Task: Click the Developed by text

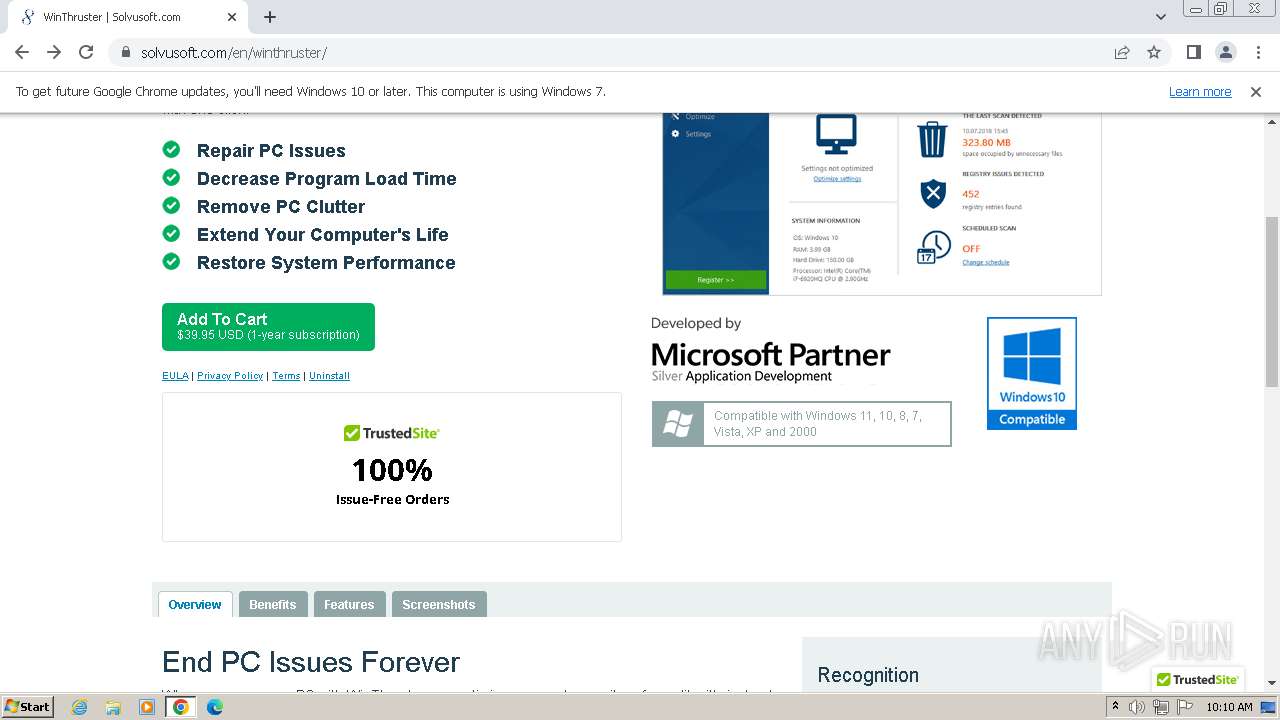Action: tap(696, 323)
